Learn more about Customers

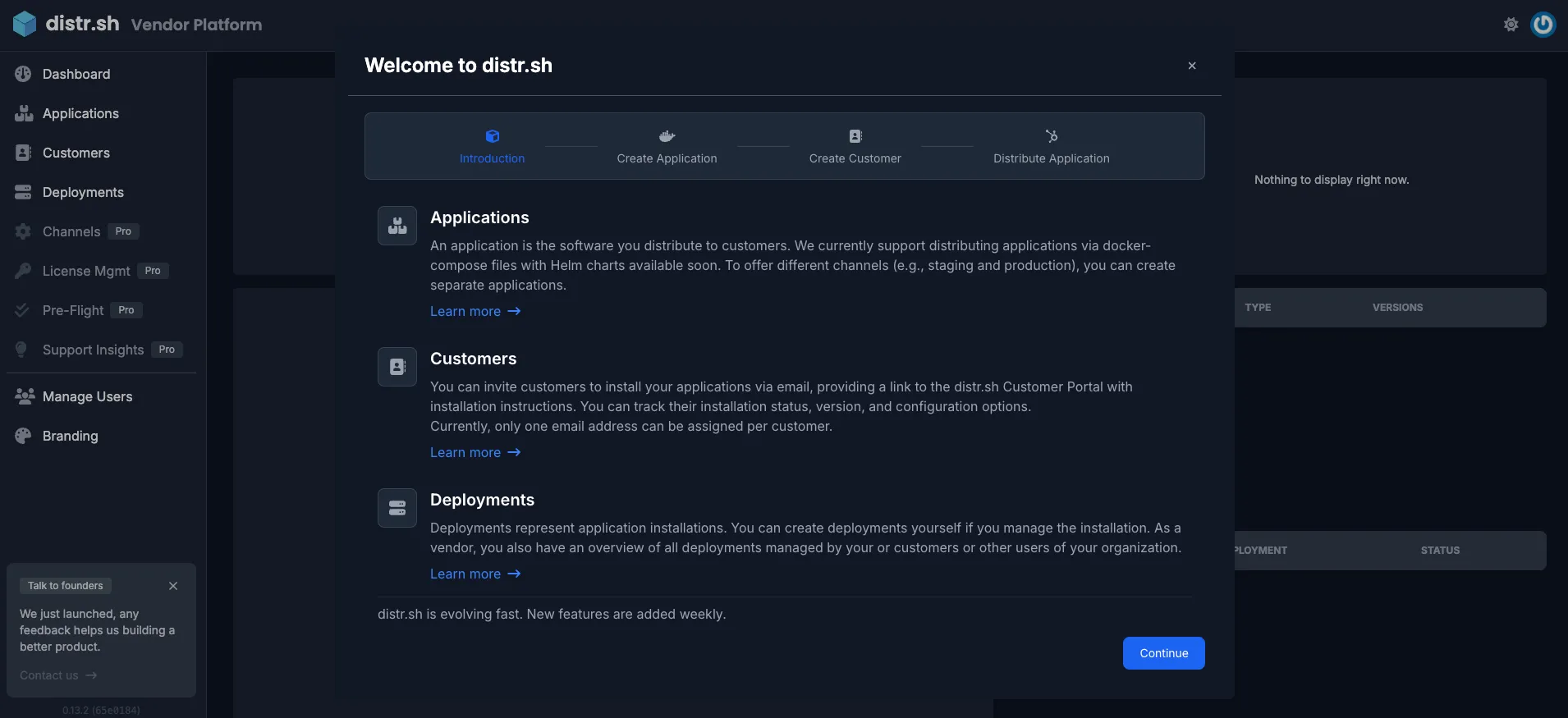(x=475, y=452)
